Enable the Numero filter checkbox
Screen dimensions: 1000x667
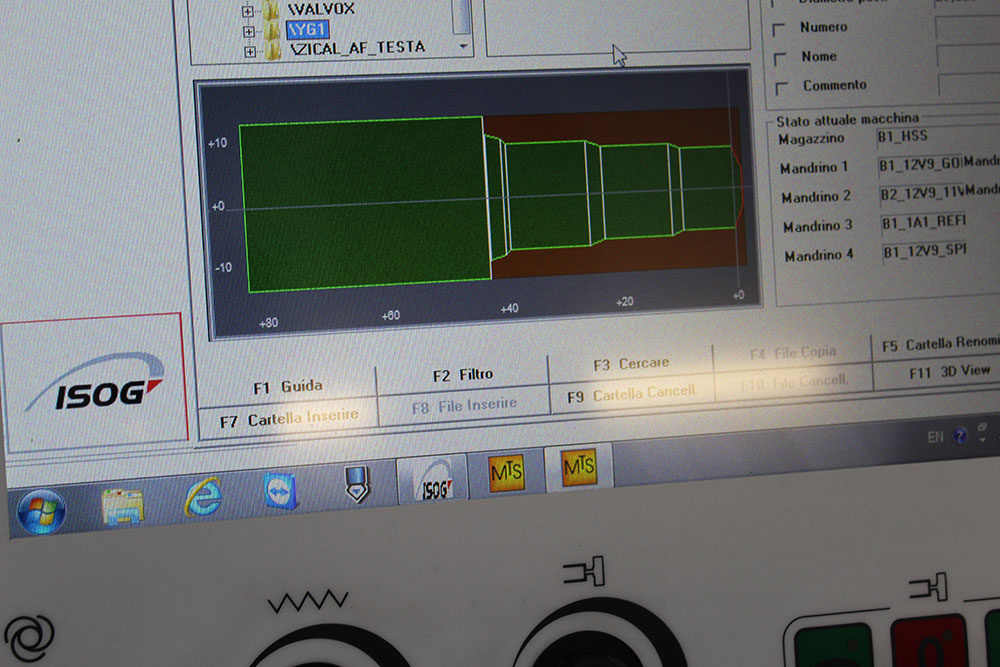coord(779,29)
